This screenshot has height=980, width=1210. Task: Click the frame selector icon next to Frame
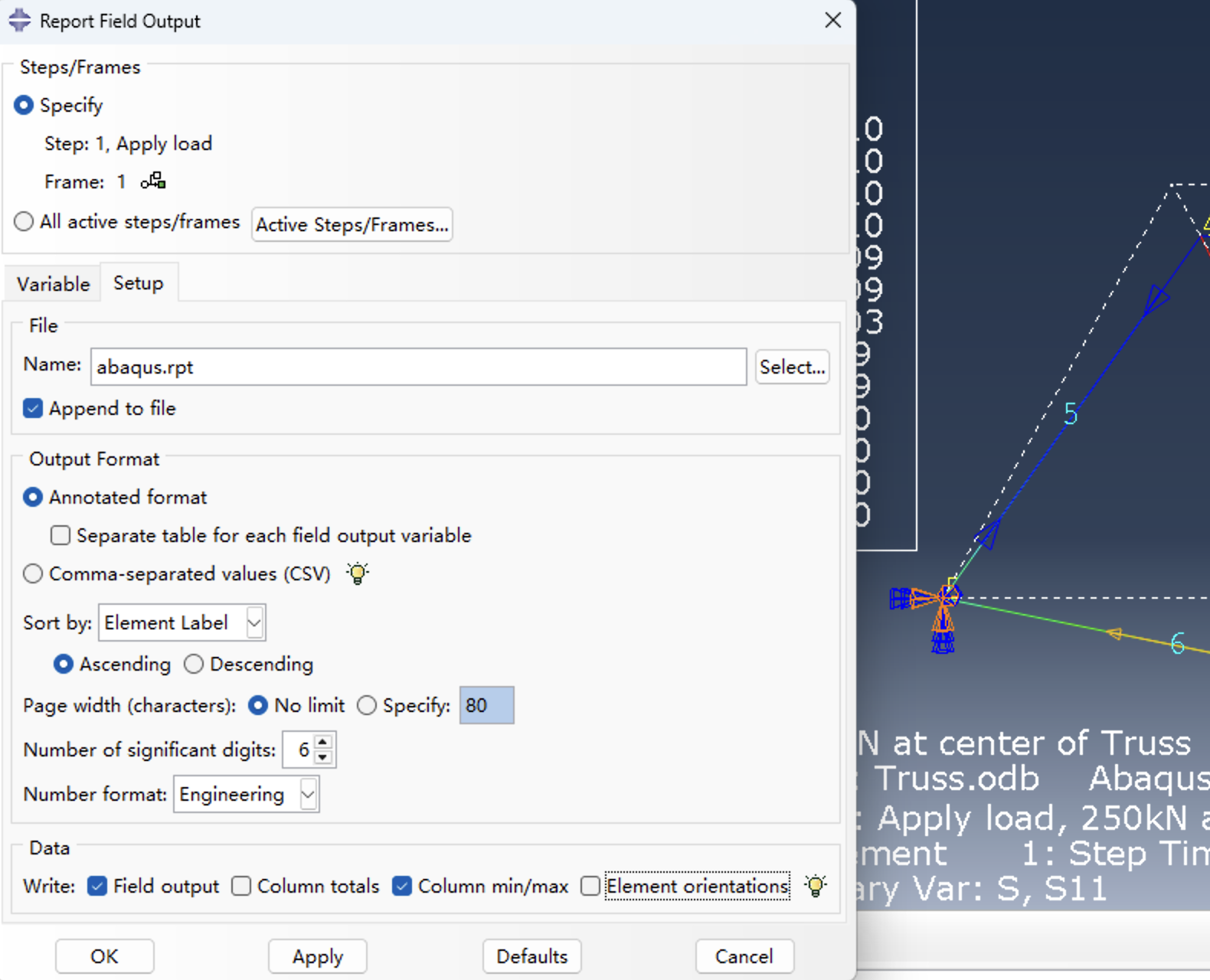(153, 181)
